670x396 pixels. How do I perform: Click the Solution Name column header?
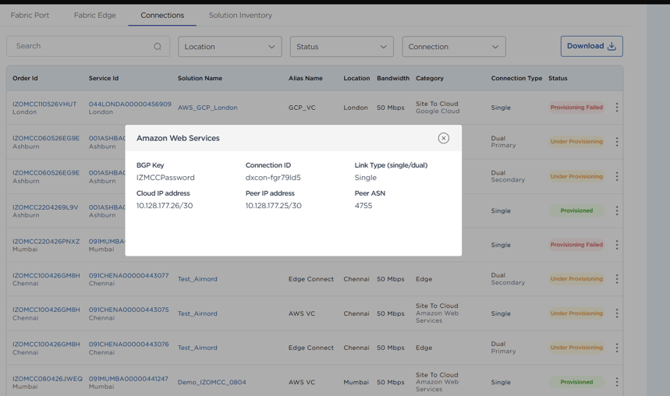pos(200,78)
